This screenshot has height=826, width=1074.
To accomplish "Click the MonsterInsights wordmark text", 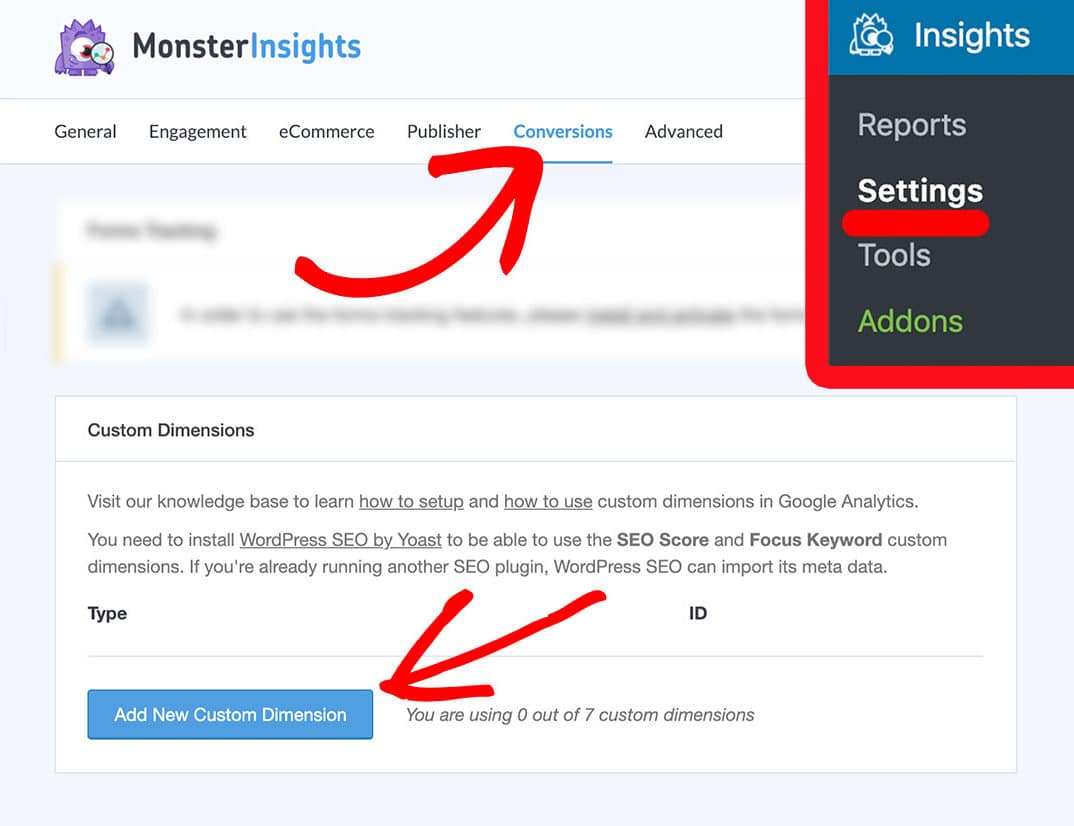I will click(247, 47).
